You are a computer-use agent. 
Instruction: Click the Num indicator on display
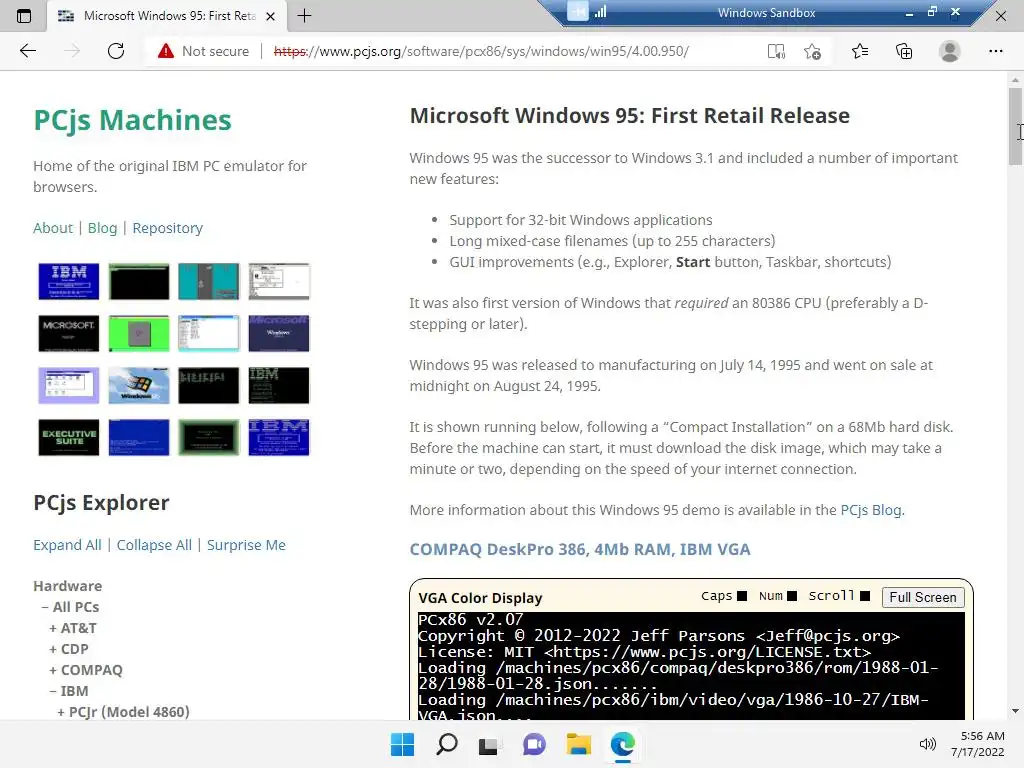click(778, 596)
